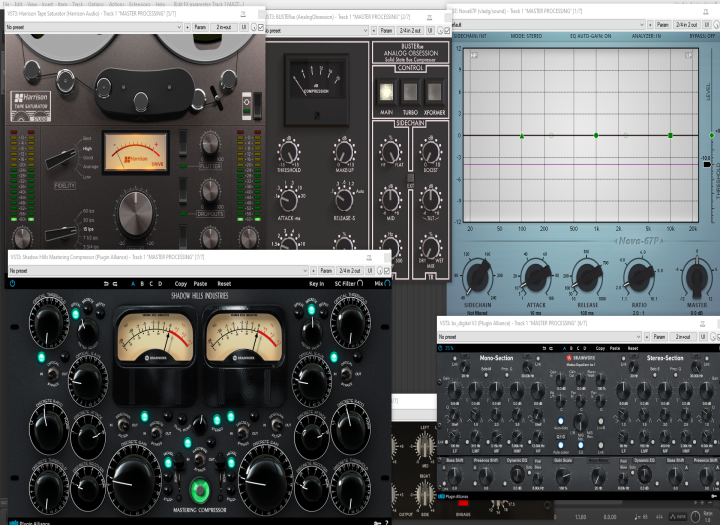This screenshot has height=525, width=720.
Task: Adjust the Nova-67P purple threshold marker
Action: (707, 164)
